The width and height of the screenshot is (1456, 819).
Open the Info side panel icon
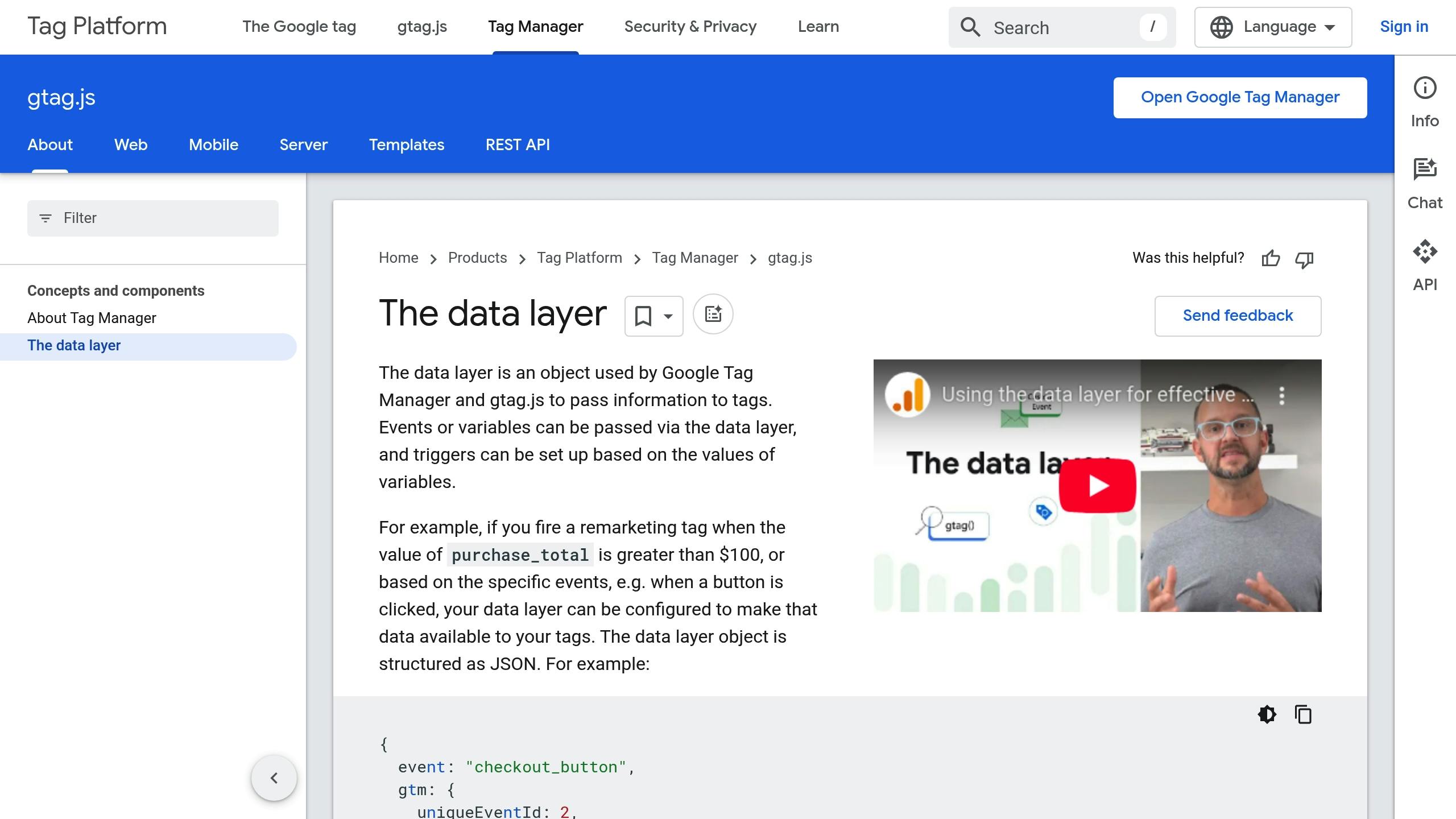coord(1425,88)
